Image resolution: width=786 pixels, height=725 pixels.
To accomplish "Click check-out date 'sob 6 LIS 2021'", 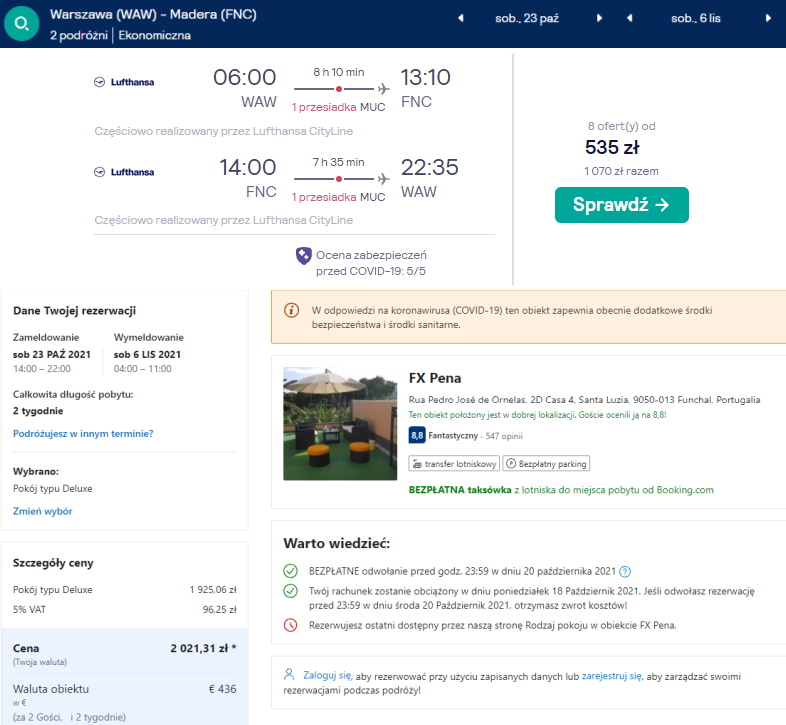I will pyautogui.click(x=147, y=354).
